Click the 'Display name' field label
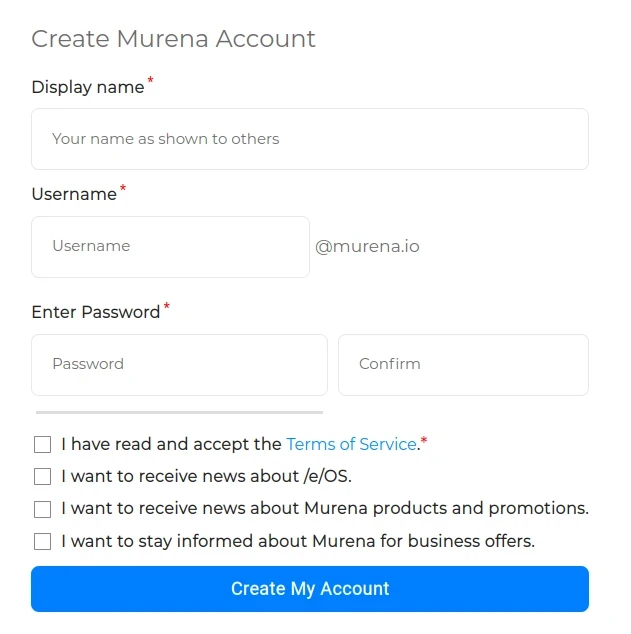The width and height of the screenshot is (631, 634). coord(88,87)
